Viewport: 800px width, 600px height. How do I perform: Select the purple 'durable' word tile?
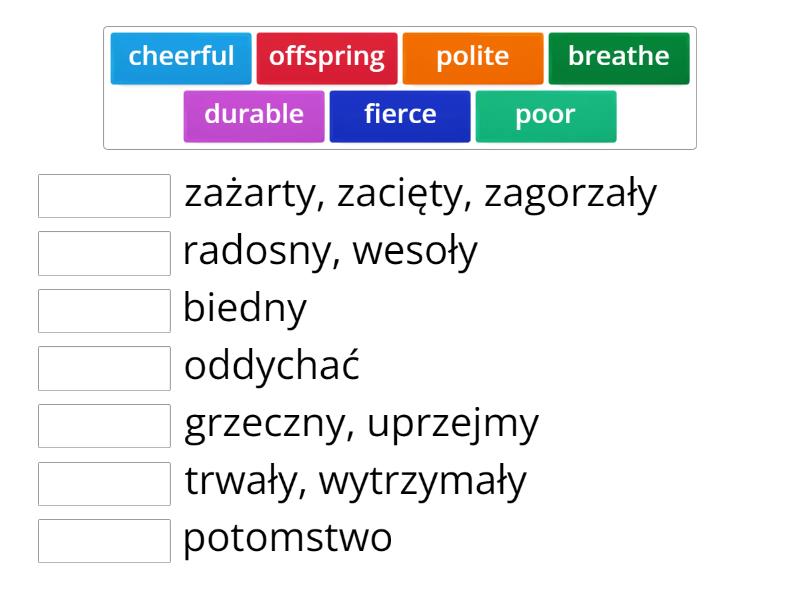254,115
